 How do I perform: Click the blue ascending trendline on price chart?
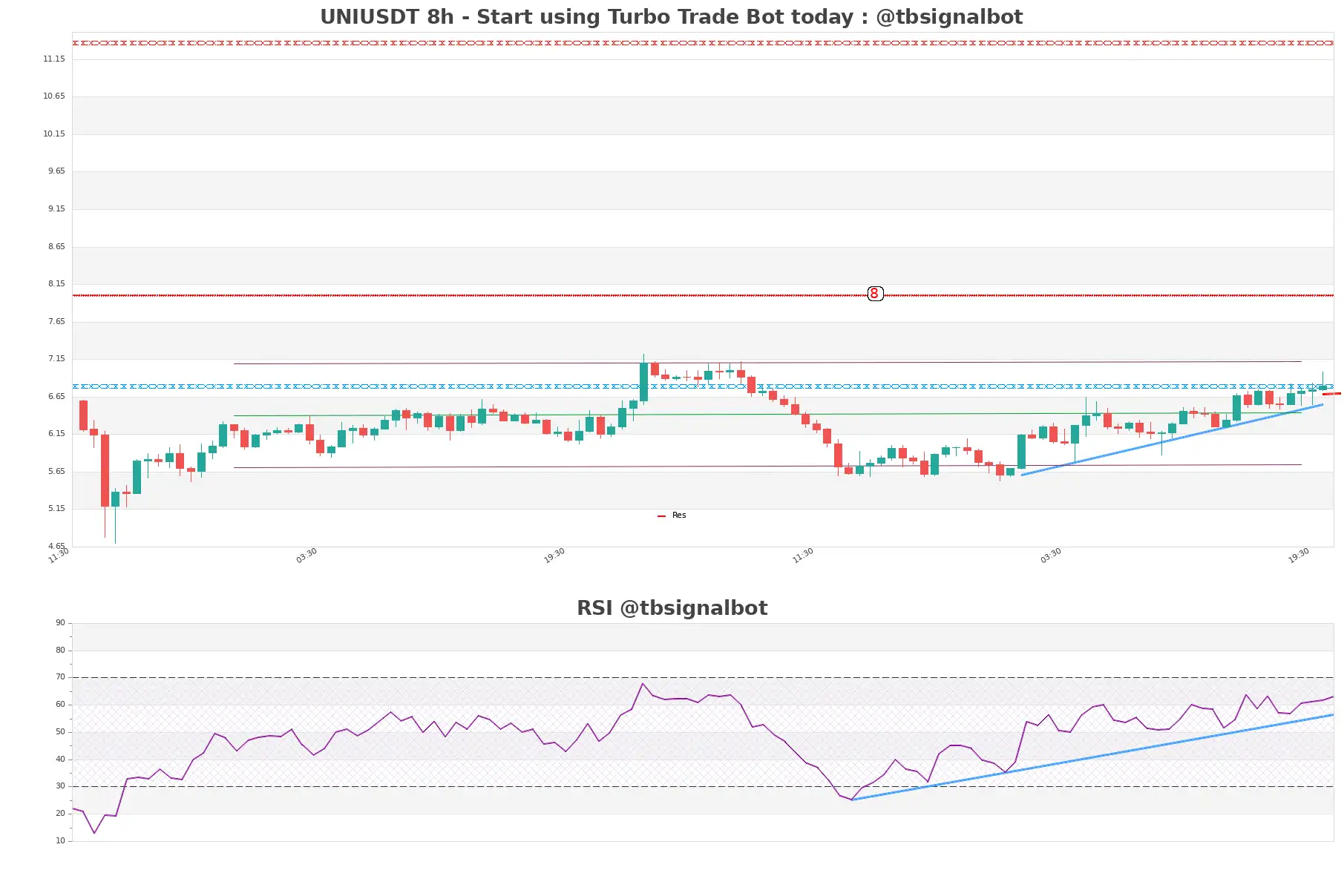1172,440
